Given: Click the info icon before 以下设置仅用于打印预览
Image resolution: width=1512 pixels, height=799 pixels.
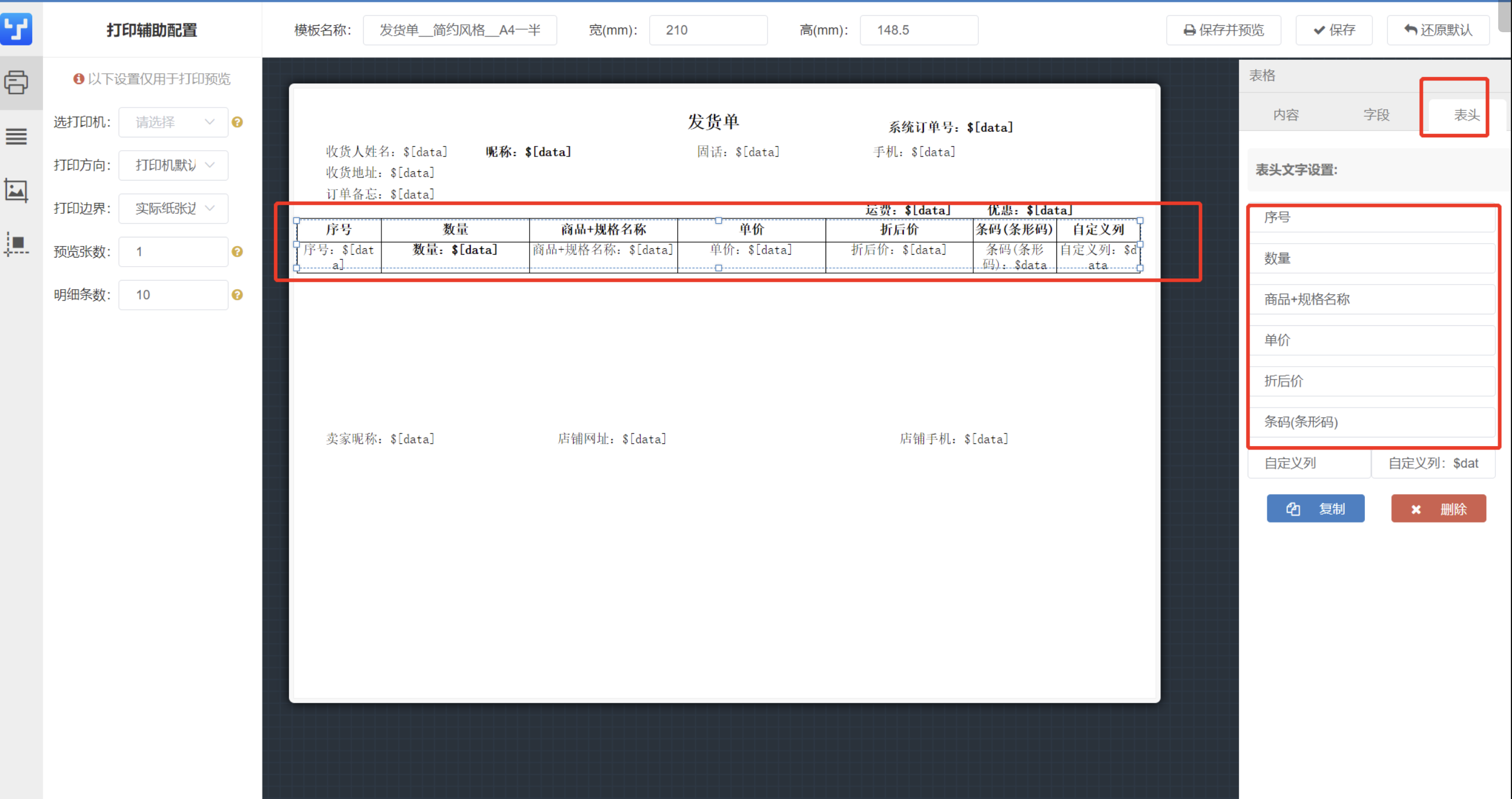Looking at the screenshot, I should pos(79,79).
